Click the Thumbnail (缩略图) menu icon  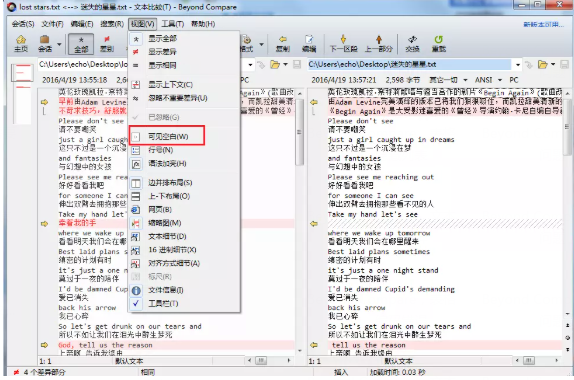pos(136,223)
